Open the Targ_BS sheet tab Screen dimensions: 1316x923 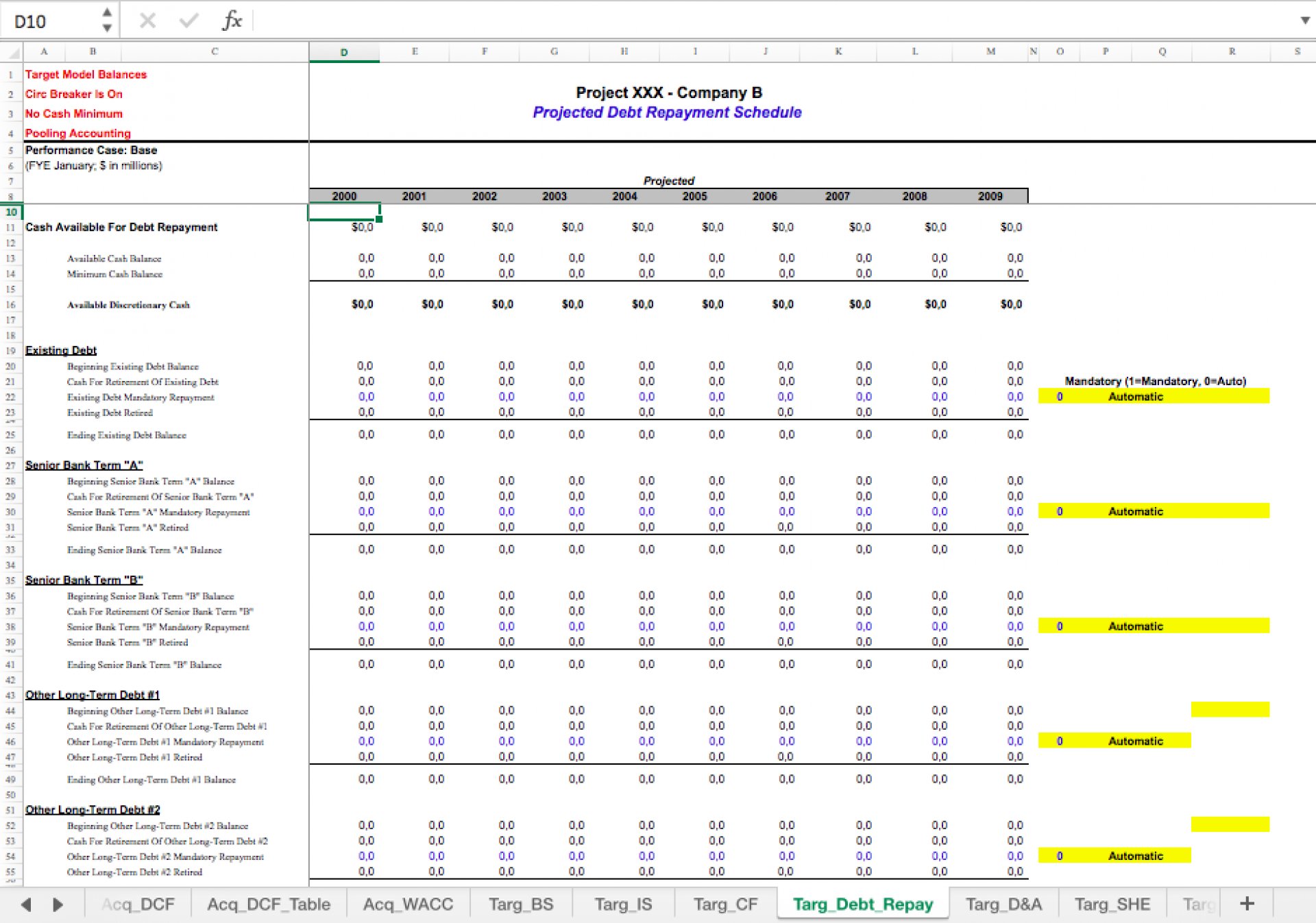pyautogui.click(x=521, y=904)
